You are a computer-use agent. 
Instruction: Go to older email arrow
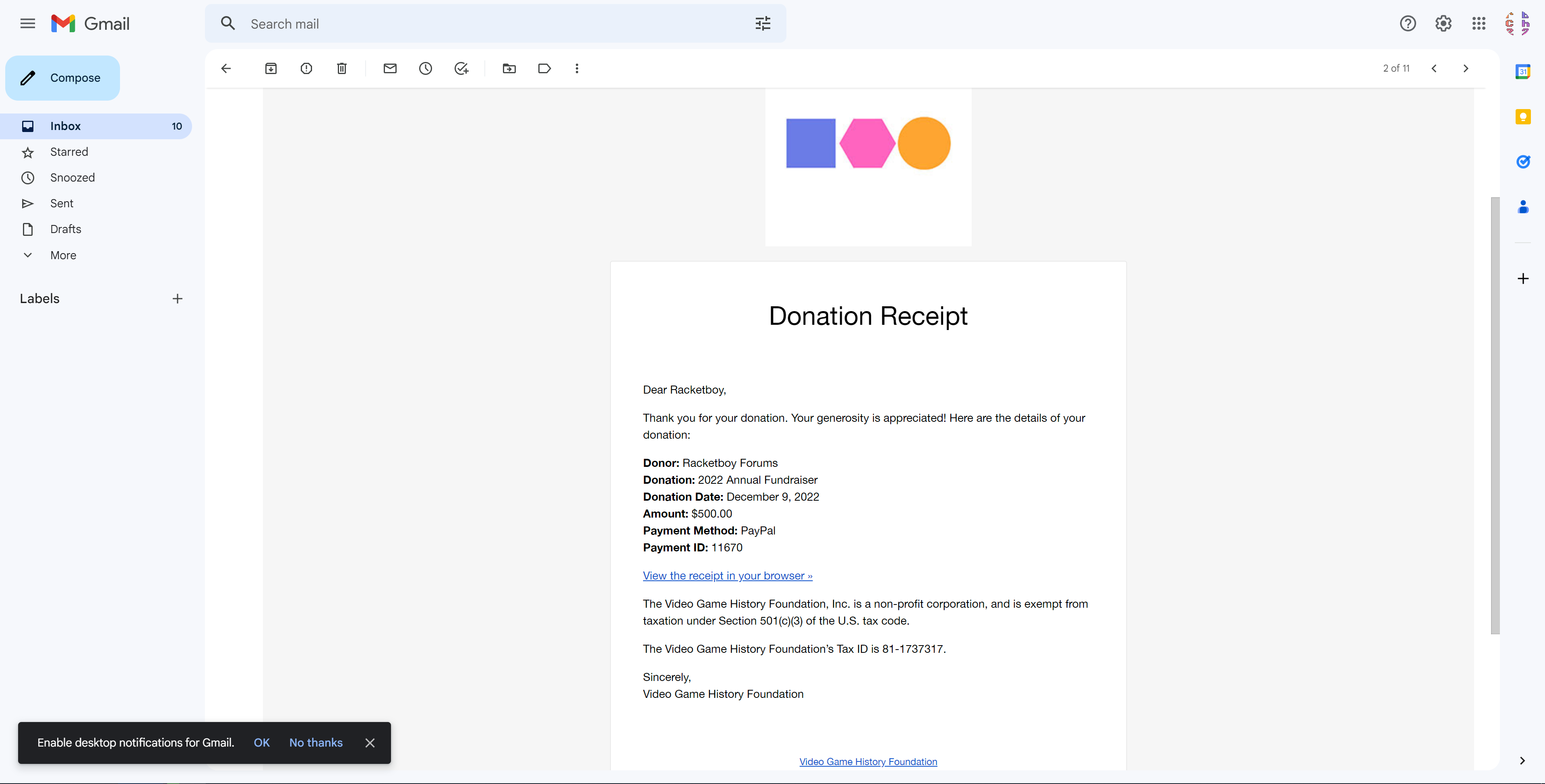click(x=1466, y=68)
